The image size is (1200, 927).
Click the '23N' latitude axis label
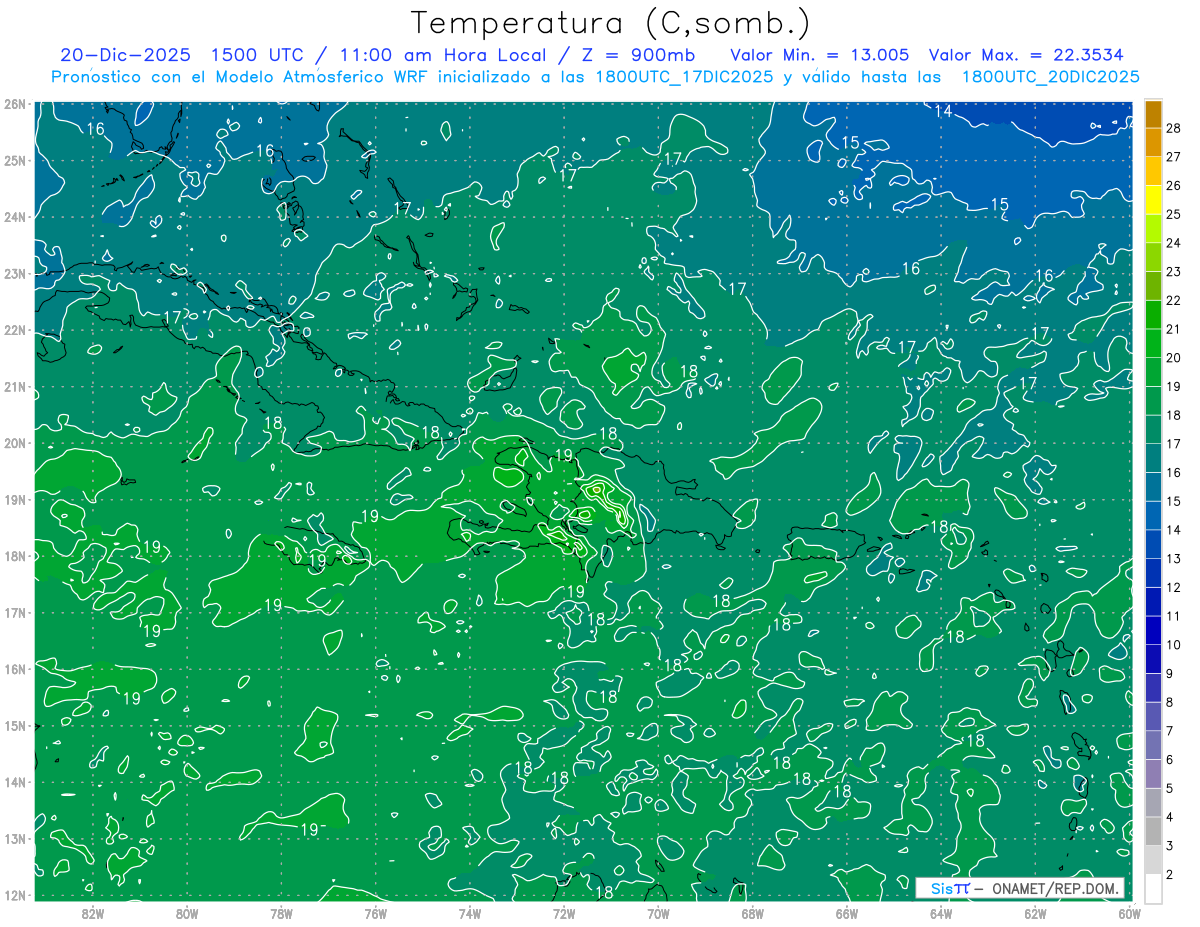(15, 273)
